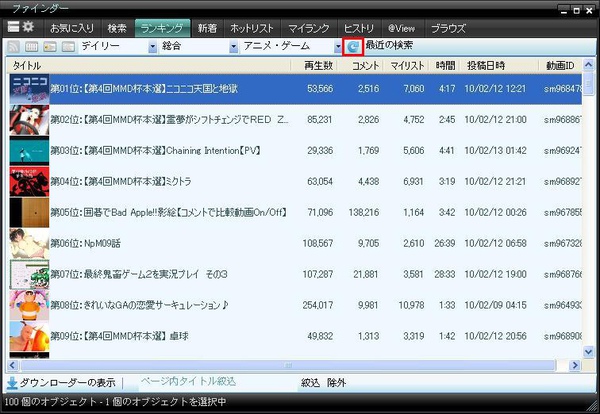Click the blue refresh ranking icon
The image size is (600, 414).
coord(353,47)
